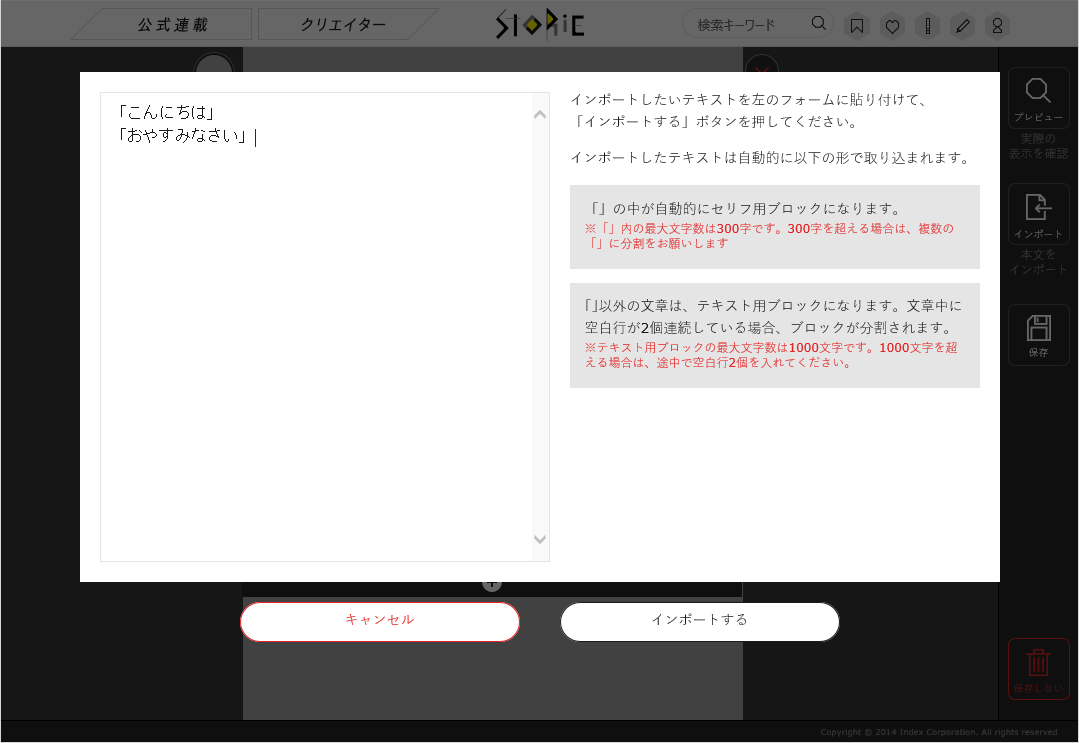Click the STORIE logo

[539, 23]
